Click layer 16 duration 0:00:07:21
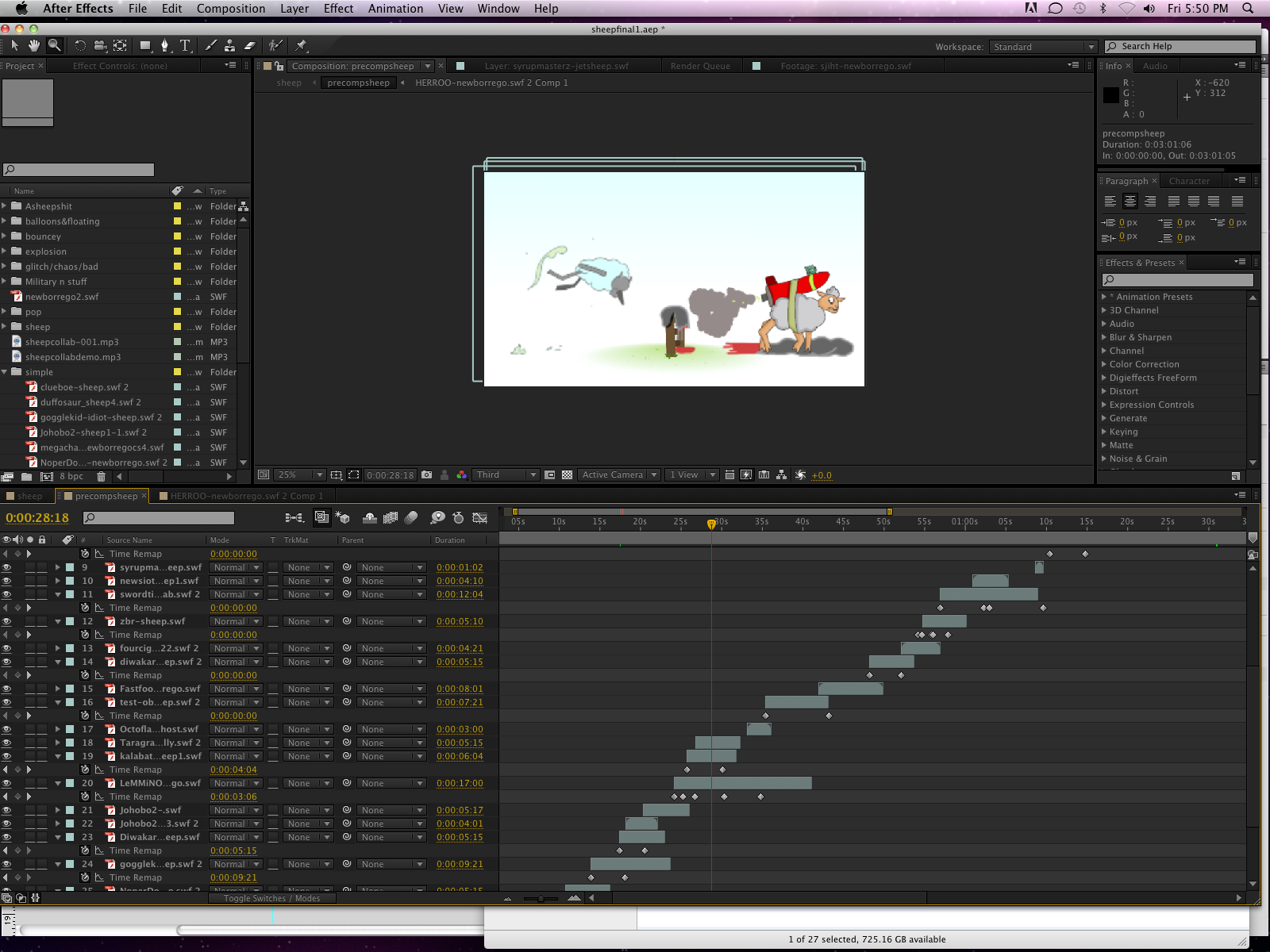Viewport: 1270px width, 952px height. click(x=460, y=703)
